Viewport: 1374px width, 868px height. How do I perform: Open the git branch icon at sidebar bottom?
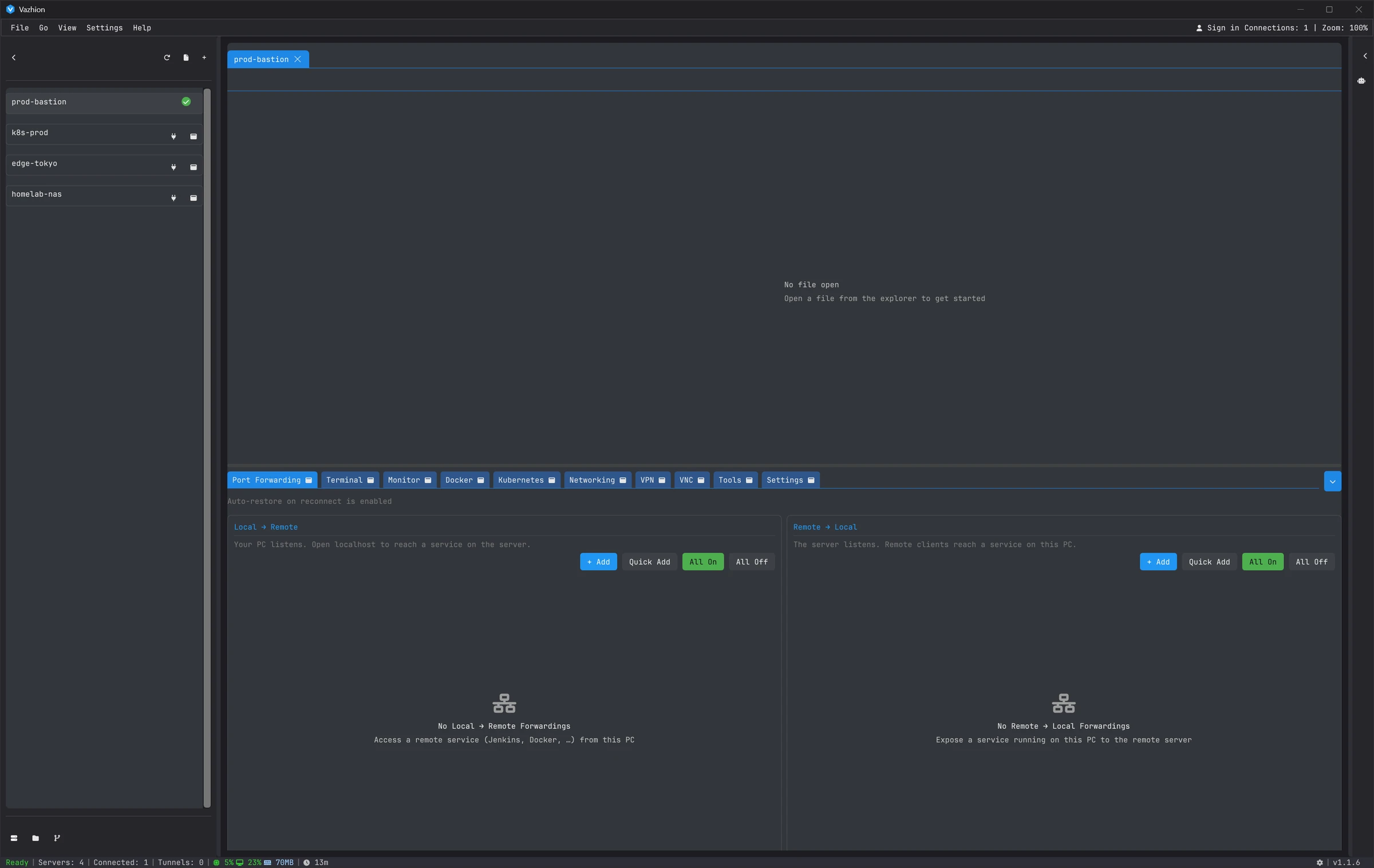point(57,838)
